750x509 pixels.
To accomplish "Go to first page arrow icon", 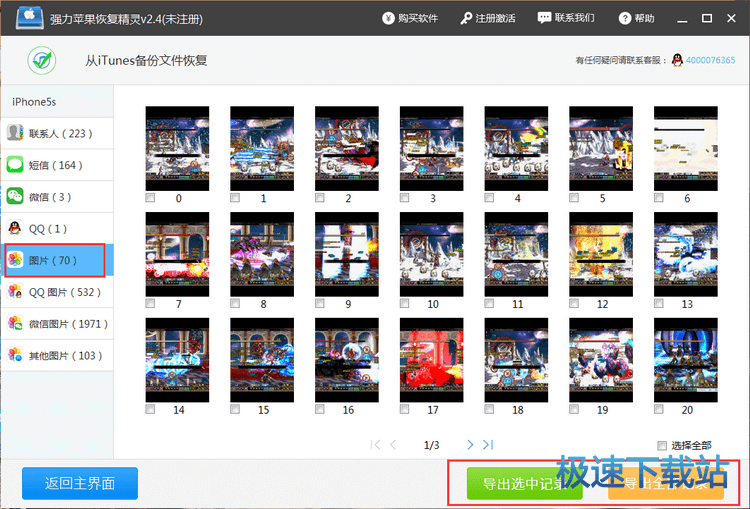I will tap(375, 445).
